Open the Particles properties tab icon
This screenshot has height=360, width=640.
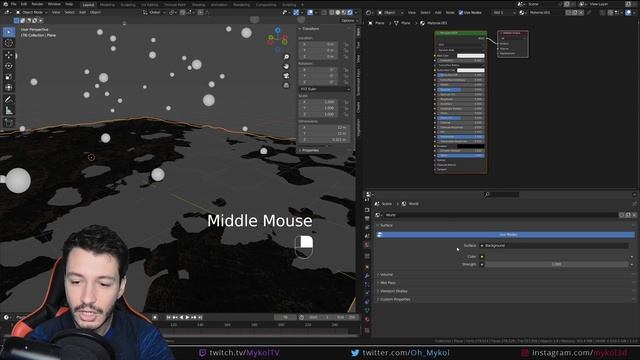(367, 284)
